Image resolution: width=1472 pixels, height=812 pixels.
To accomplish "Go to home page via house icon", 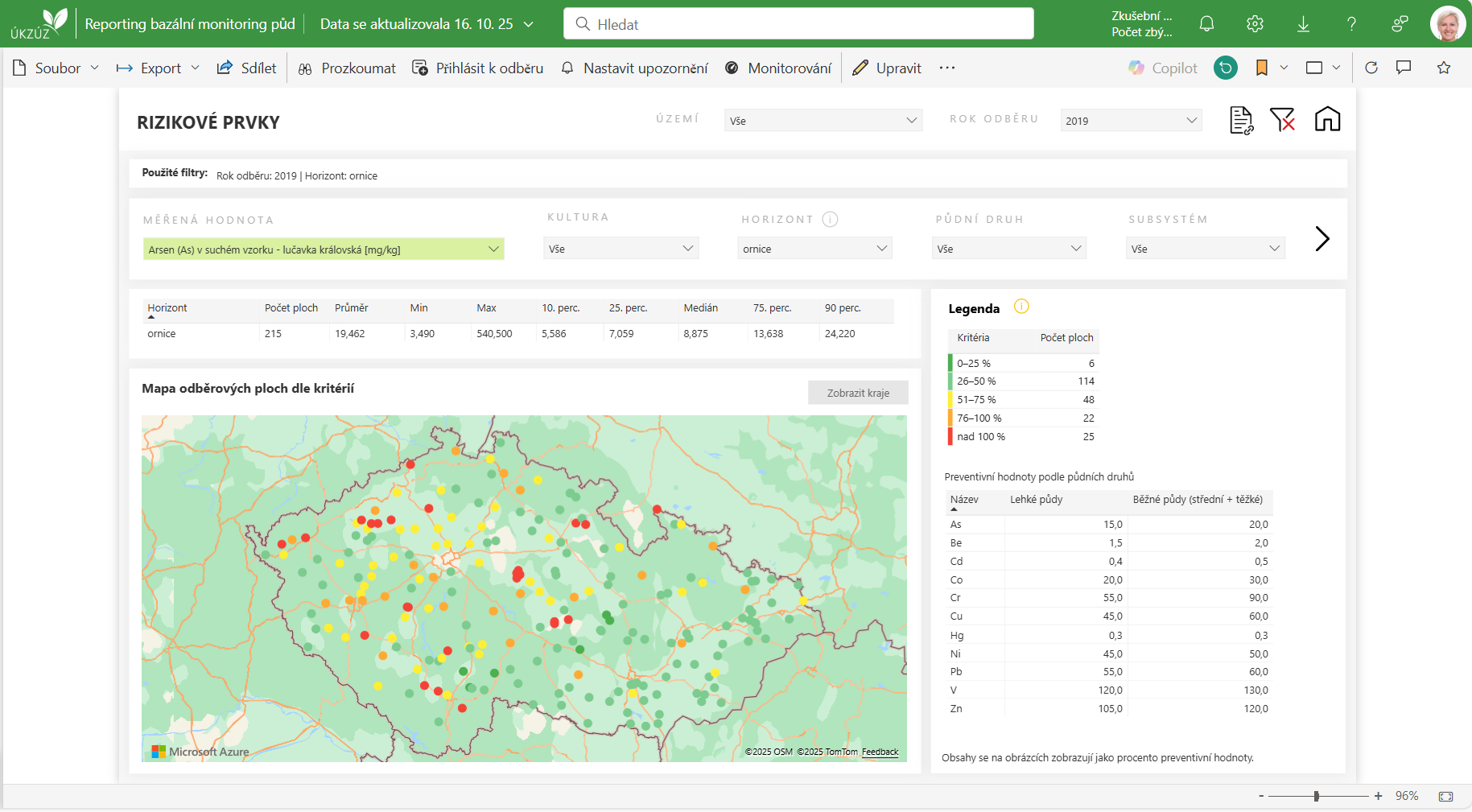I will (1327, 119).
